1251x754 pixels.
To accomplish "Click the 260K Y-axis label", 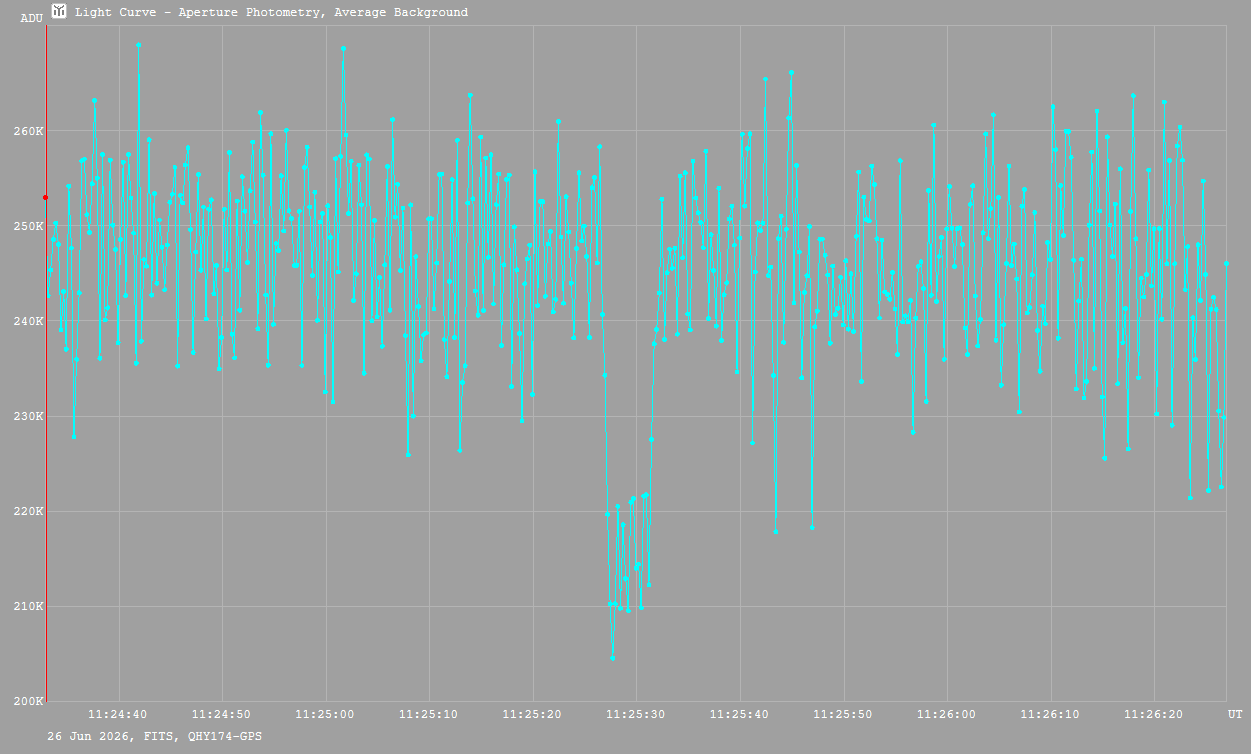I will tap(29, 131).
